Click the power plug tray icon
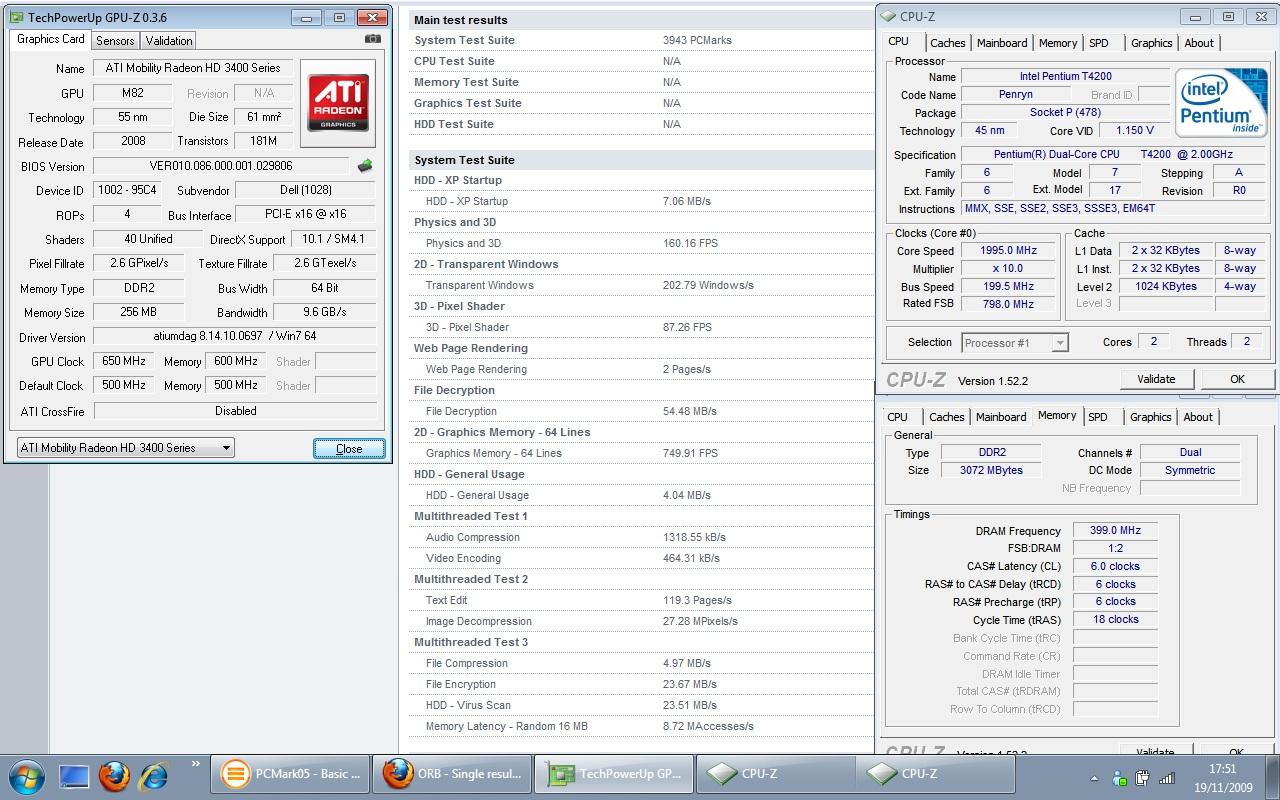The image size is (1280, 800). pos(1142,777)
